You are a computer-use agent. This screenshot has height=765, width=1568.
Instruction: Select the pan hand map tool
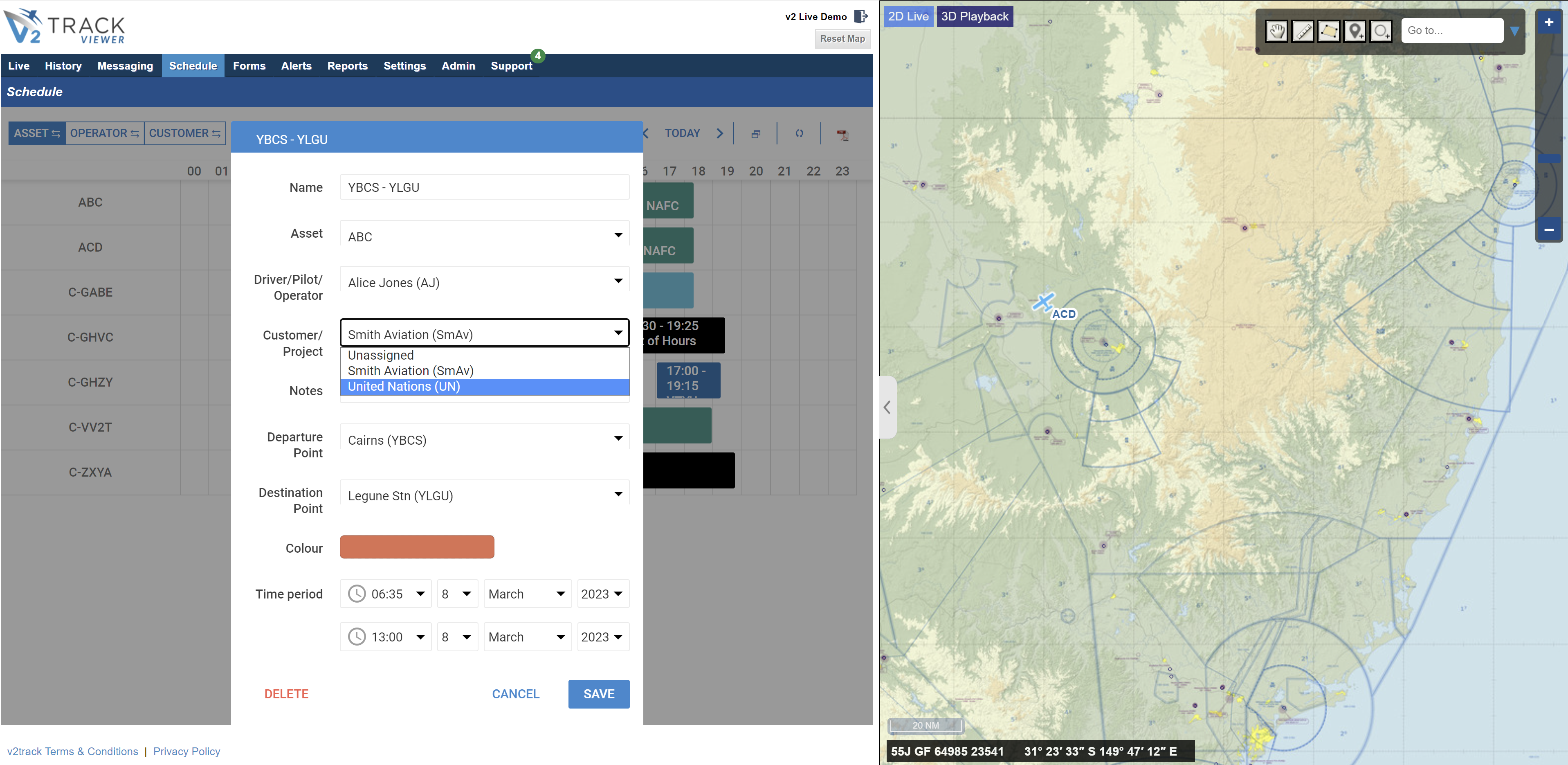click(1276, 30)
